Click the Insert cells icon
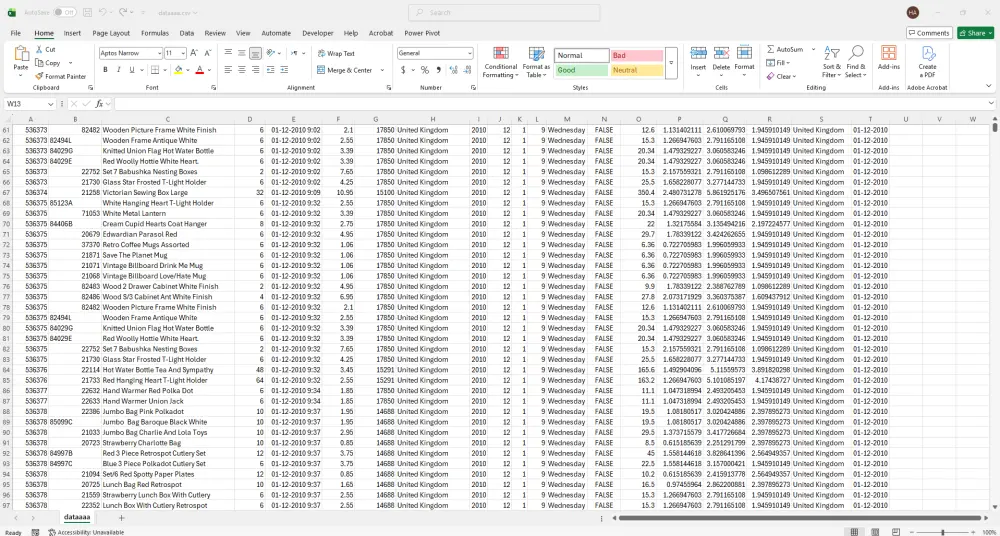The height and width of the screenshot is (536, 1000). pyautogui.click(x=698, y=53)
